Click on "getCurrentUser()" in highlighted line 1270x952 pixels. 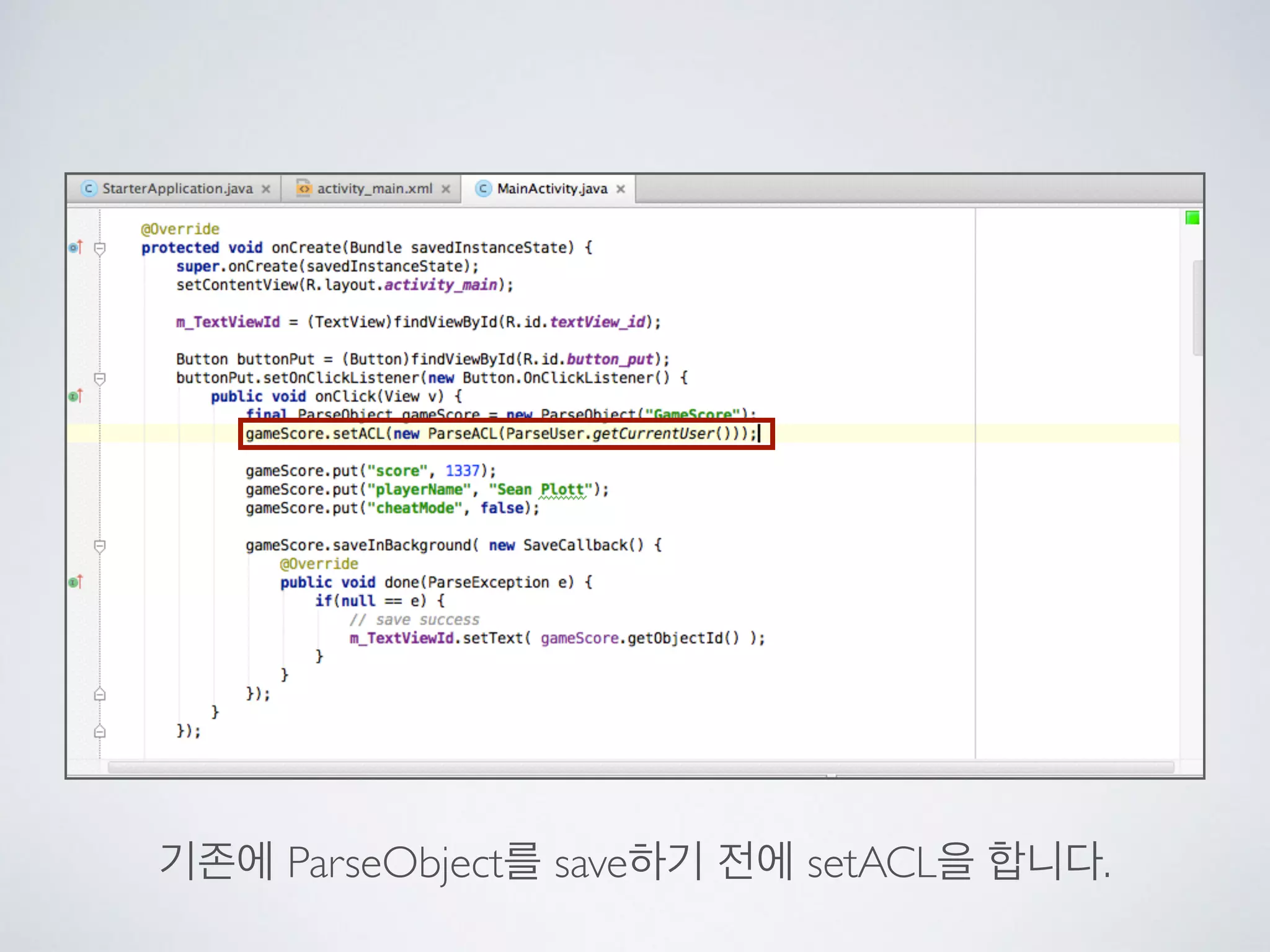pos(662,434)
